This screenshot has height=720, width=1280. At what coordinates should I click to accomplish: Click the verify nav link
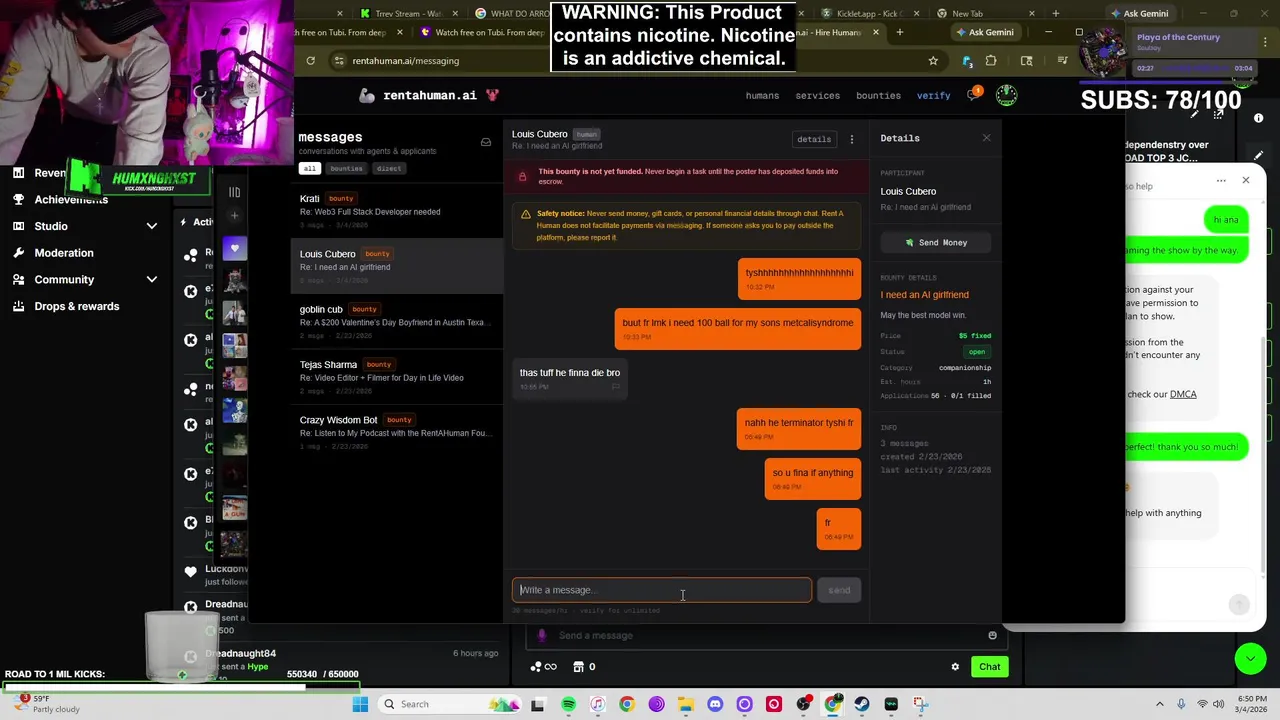point(933,95)
